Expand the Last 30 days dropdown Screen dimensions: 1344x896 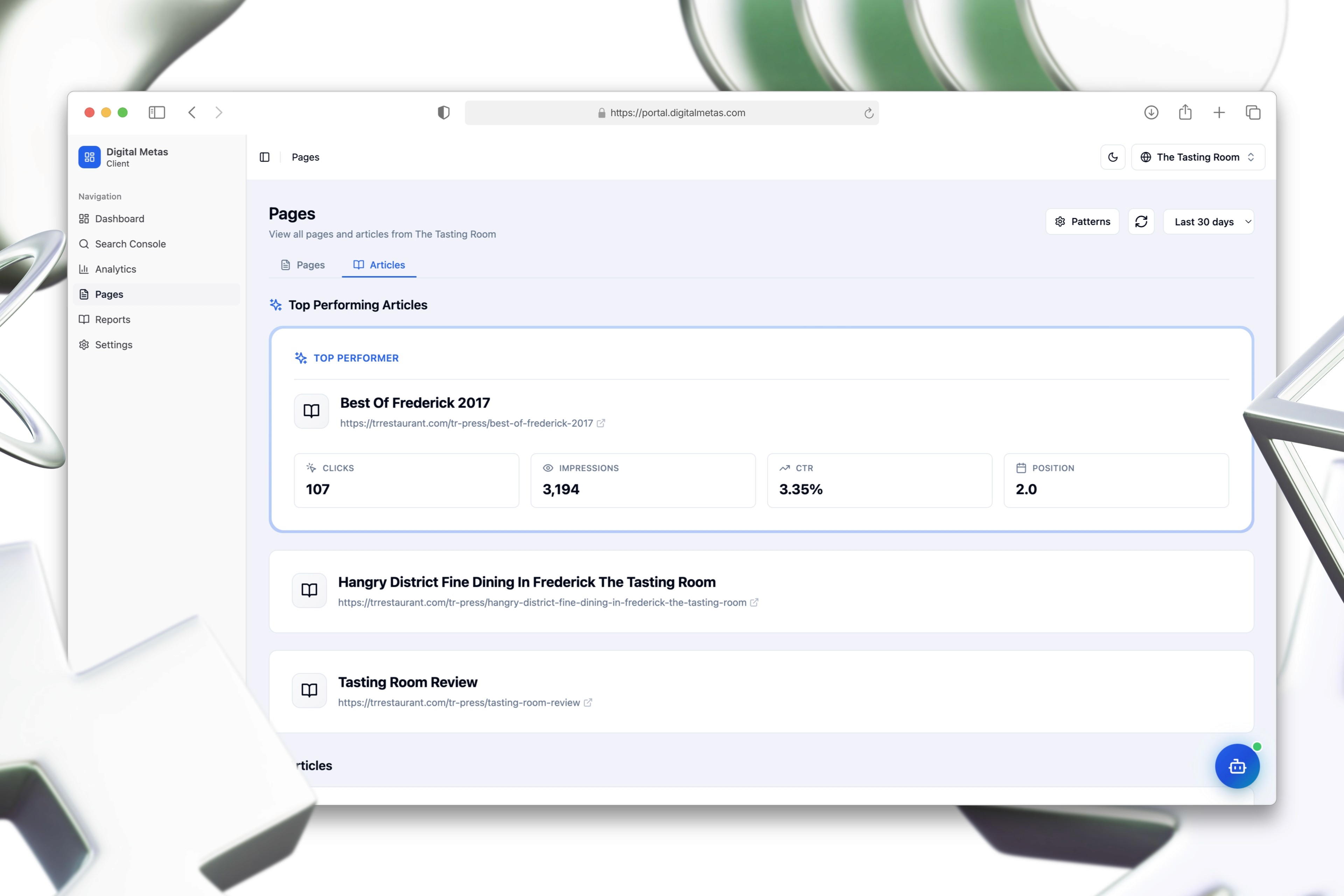point(1208,222)
